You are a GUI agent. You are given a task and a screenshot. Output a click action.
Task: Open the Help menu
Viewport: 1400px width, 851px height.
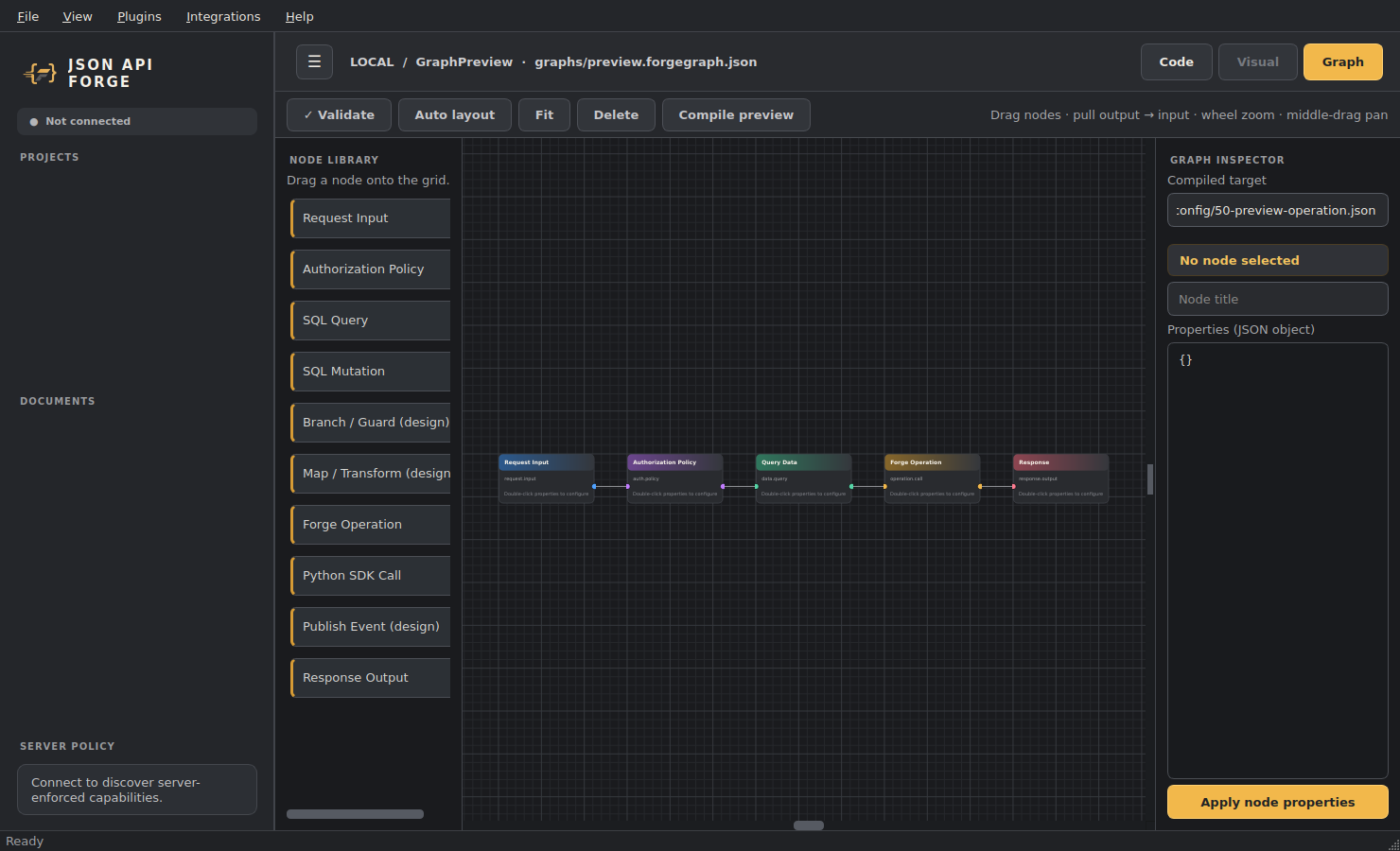[299, 16]
